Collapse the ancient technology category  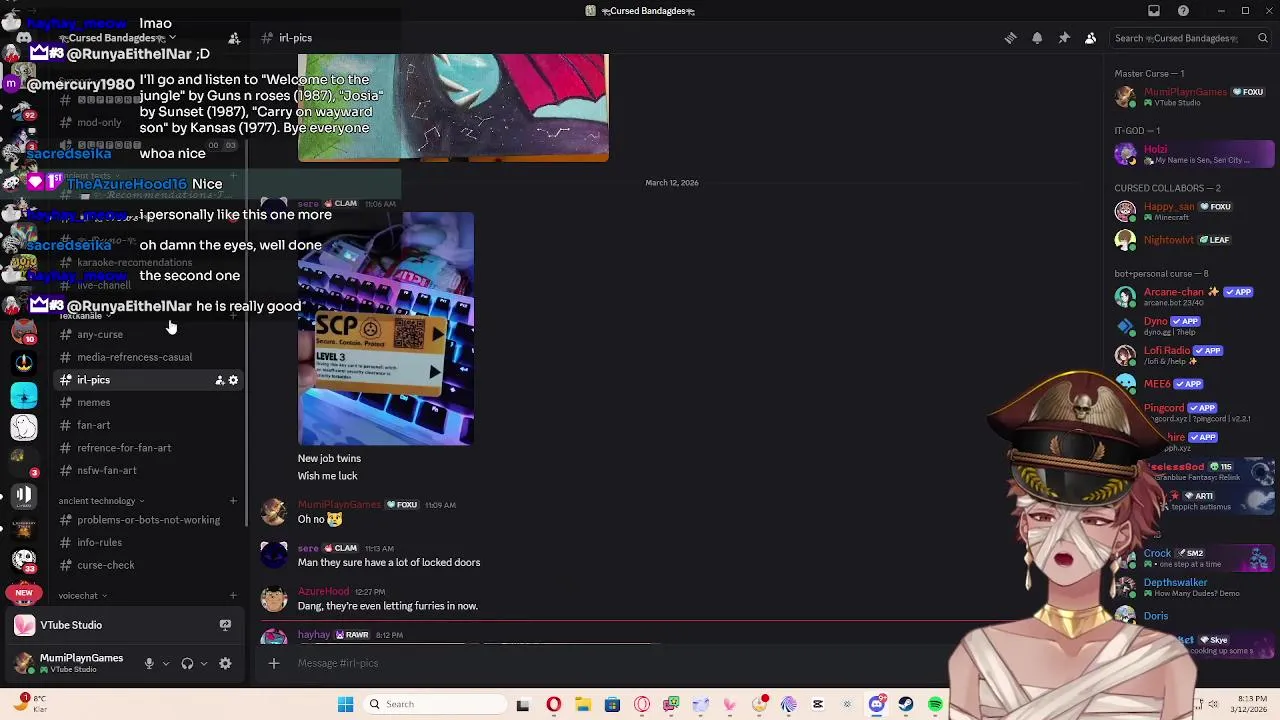pos(101,501)
